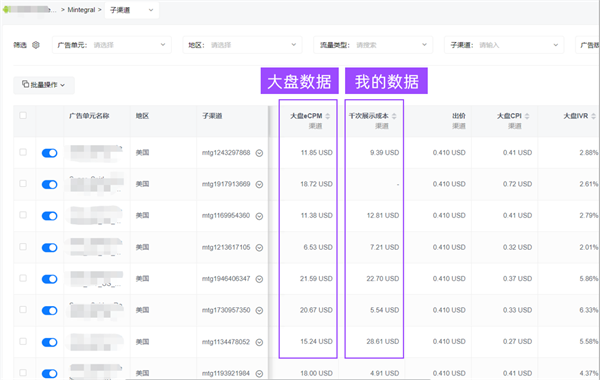Open the 批量操作 batch operations button
This screenshot has width=600, height=380.
[x=44, y=85]
